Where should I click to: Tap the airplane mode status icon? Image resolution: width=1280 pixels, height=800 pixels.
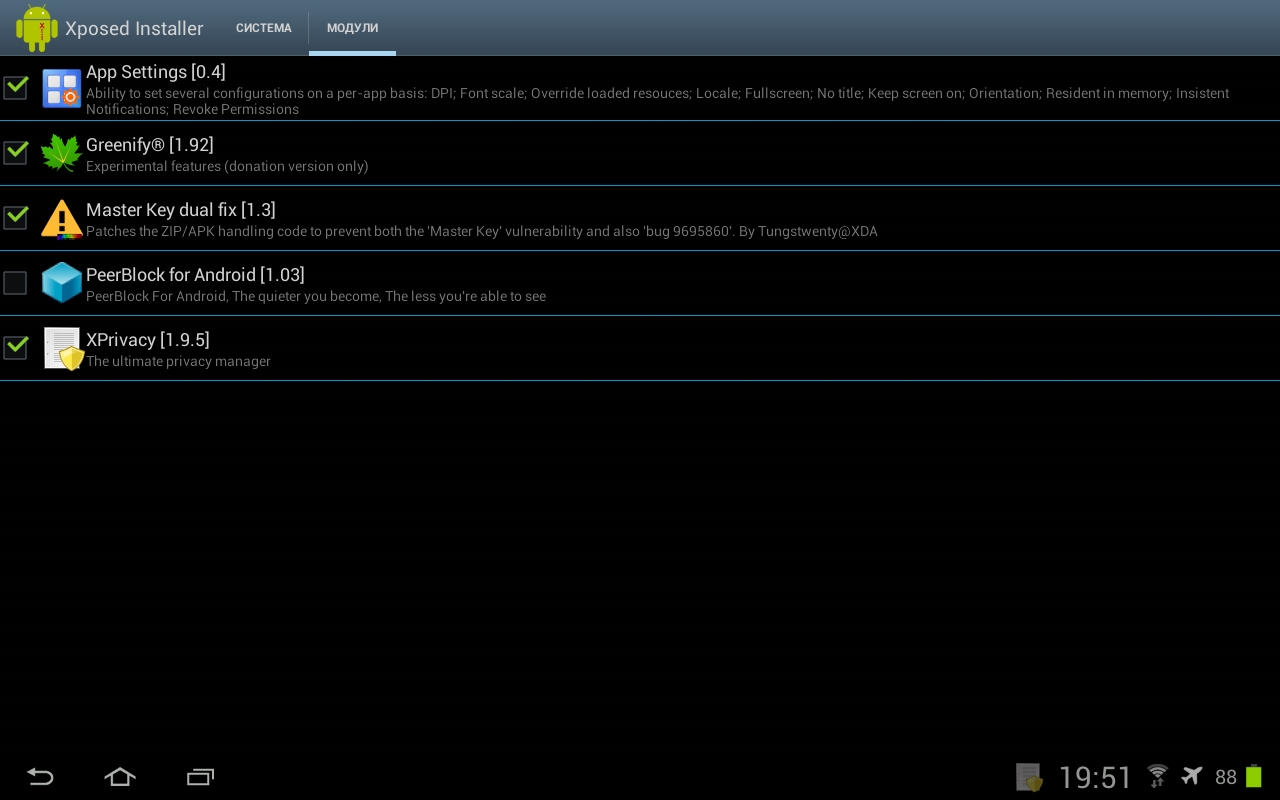click(1191, 776)
